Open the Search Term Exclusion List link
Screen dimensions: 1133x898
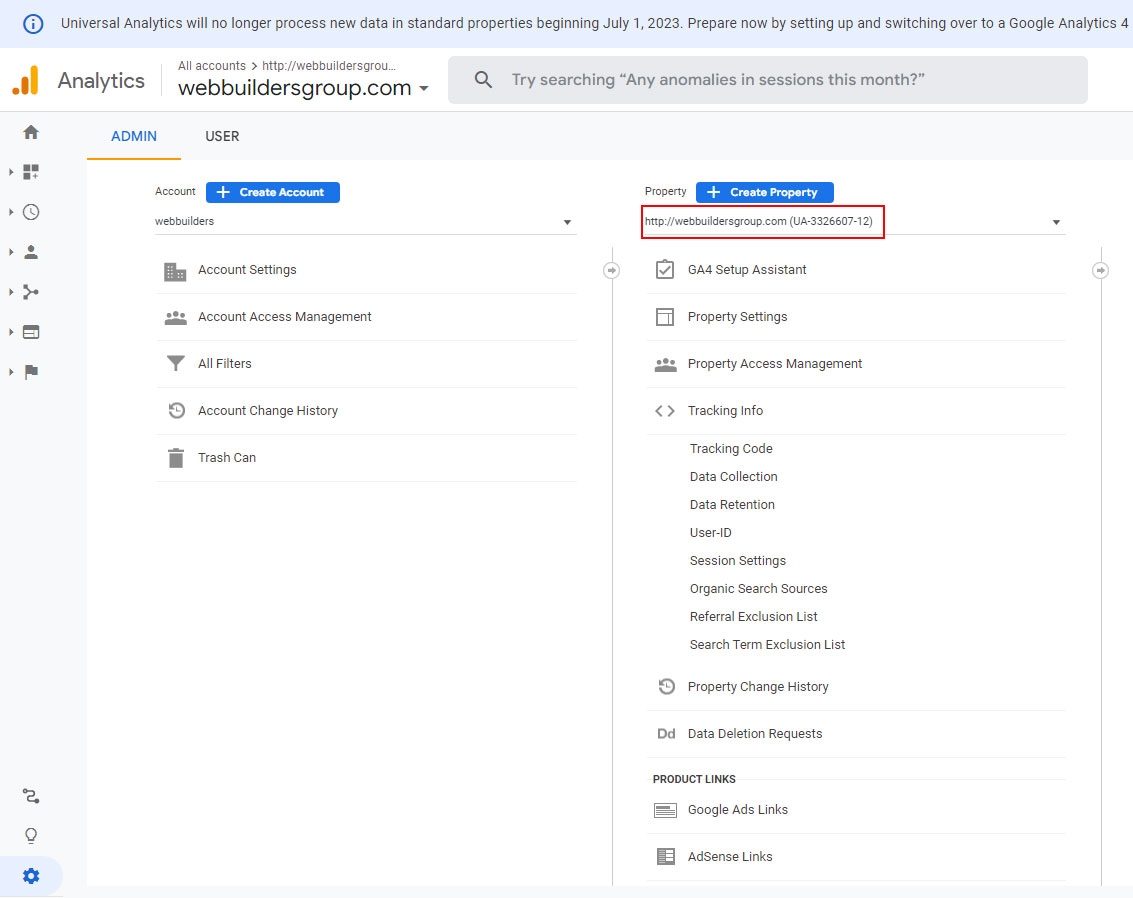[x=767, y=645]
